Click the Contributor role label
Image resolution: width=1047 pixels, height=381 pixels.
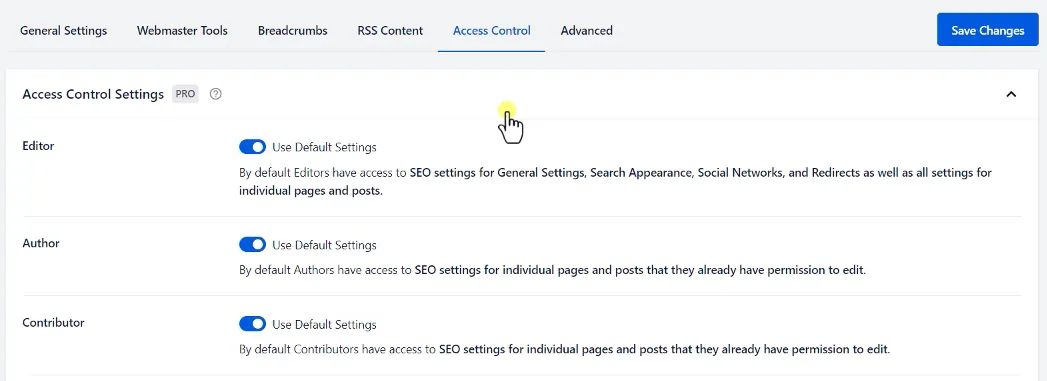pos(53,322)
